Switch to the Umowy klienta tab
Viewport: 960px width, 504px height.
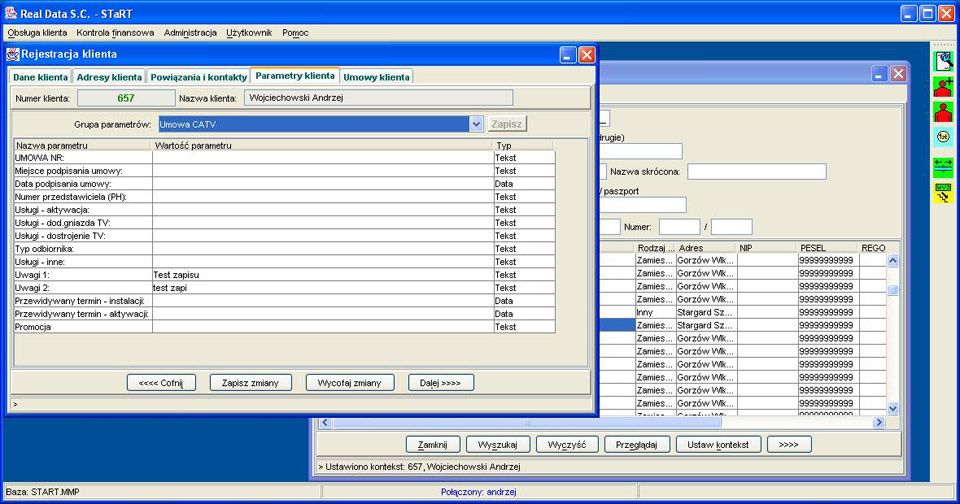click(377, 77)
